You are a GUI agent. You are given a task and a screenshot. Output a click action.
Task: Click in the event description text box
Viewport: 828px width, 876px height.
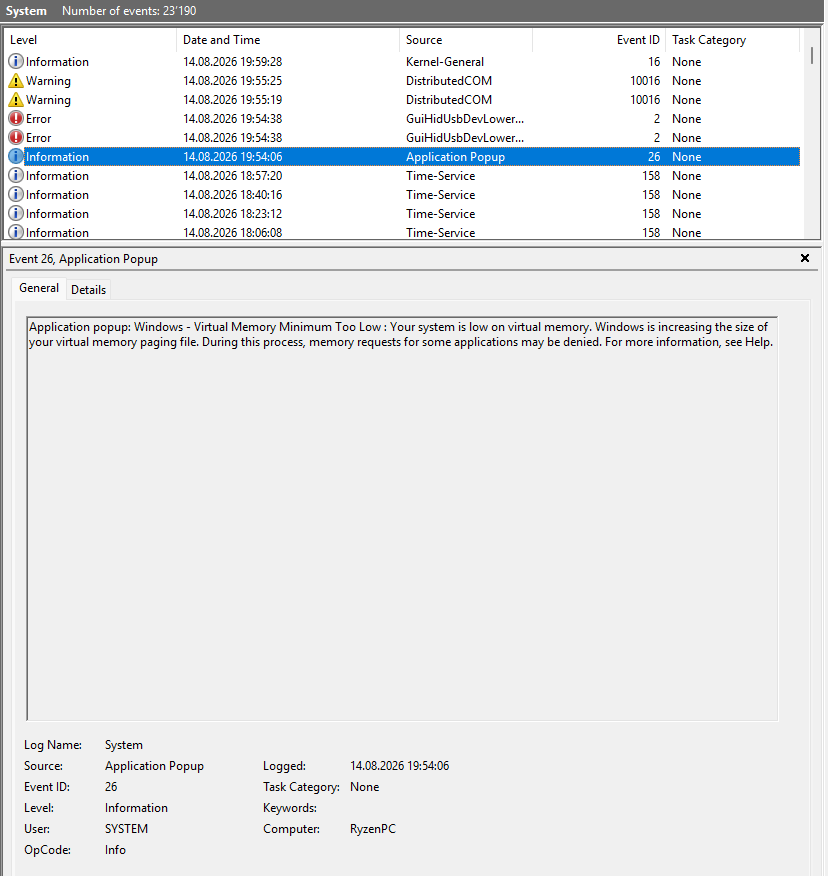(x=402, y=519)
